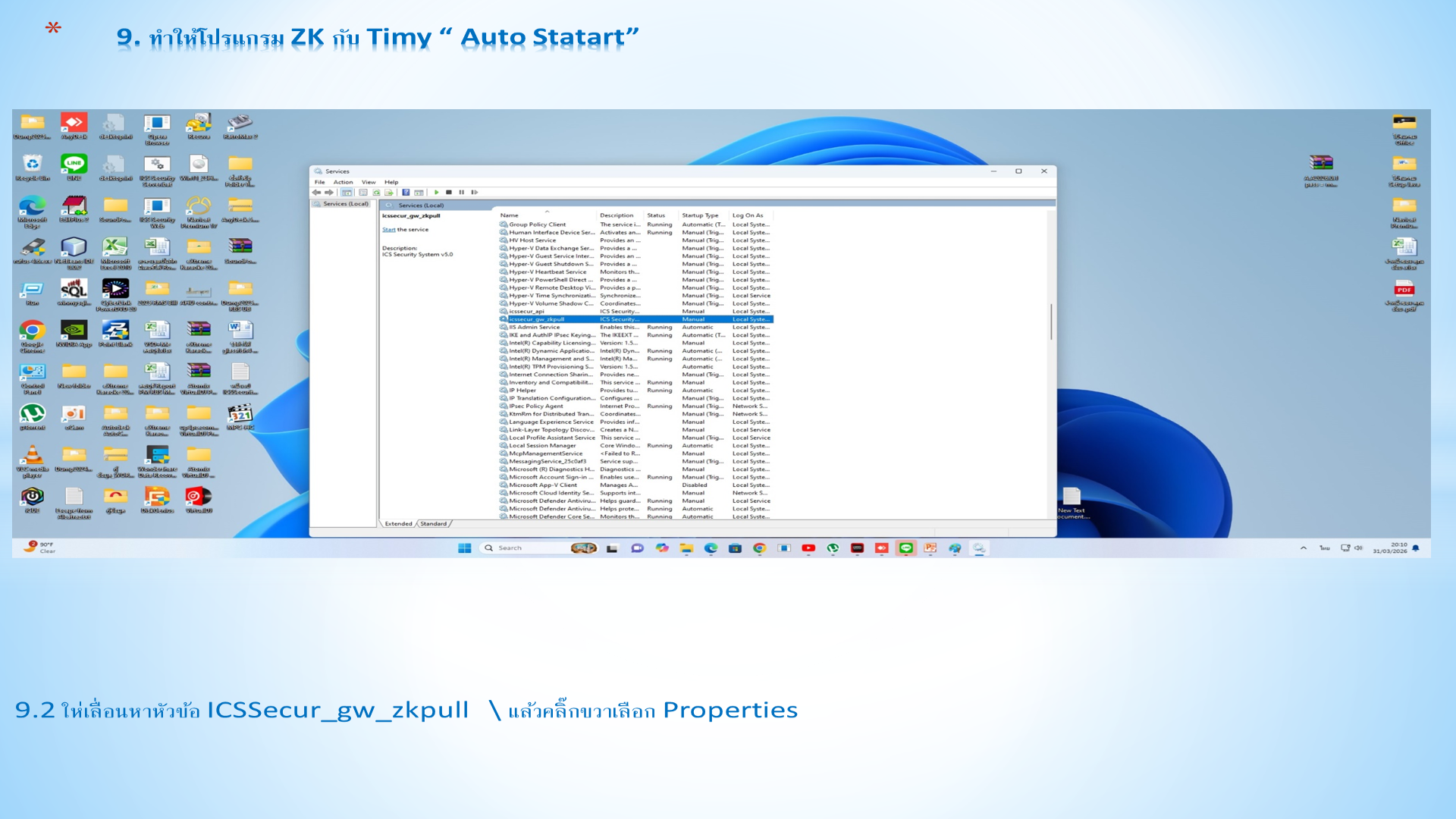The width and height of the screenshot is (1456, 819).
Task: Open Google Chrome from the taskbar
Action: (759, 548)
